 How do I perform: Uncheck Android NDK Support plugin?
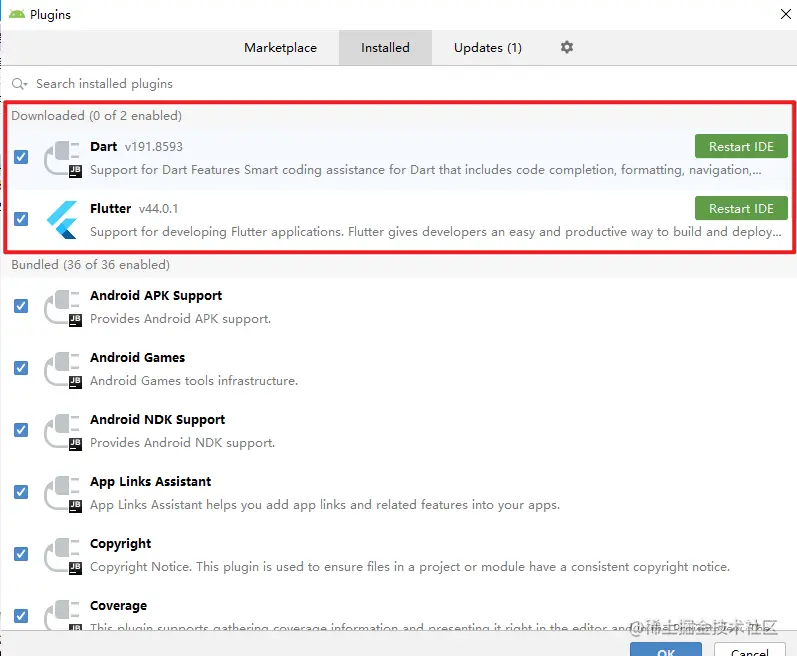tap(21, 430)
